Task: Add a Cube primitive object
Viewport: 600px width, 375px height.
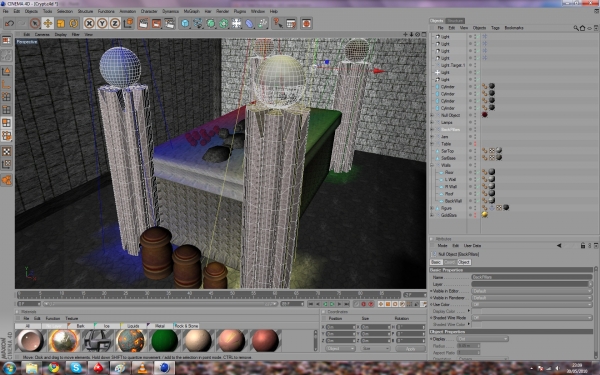Action: pos(185,23)
